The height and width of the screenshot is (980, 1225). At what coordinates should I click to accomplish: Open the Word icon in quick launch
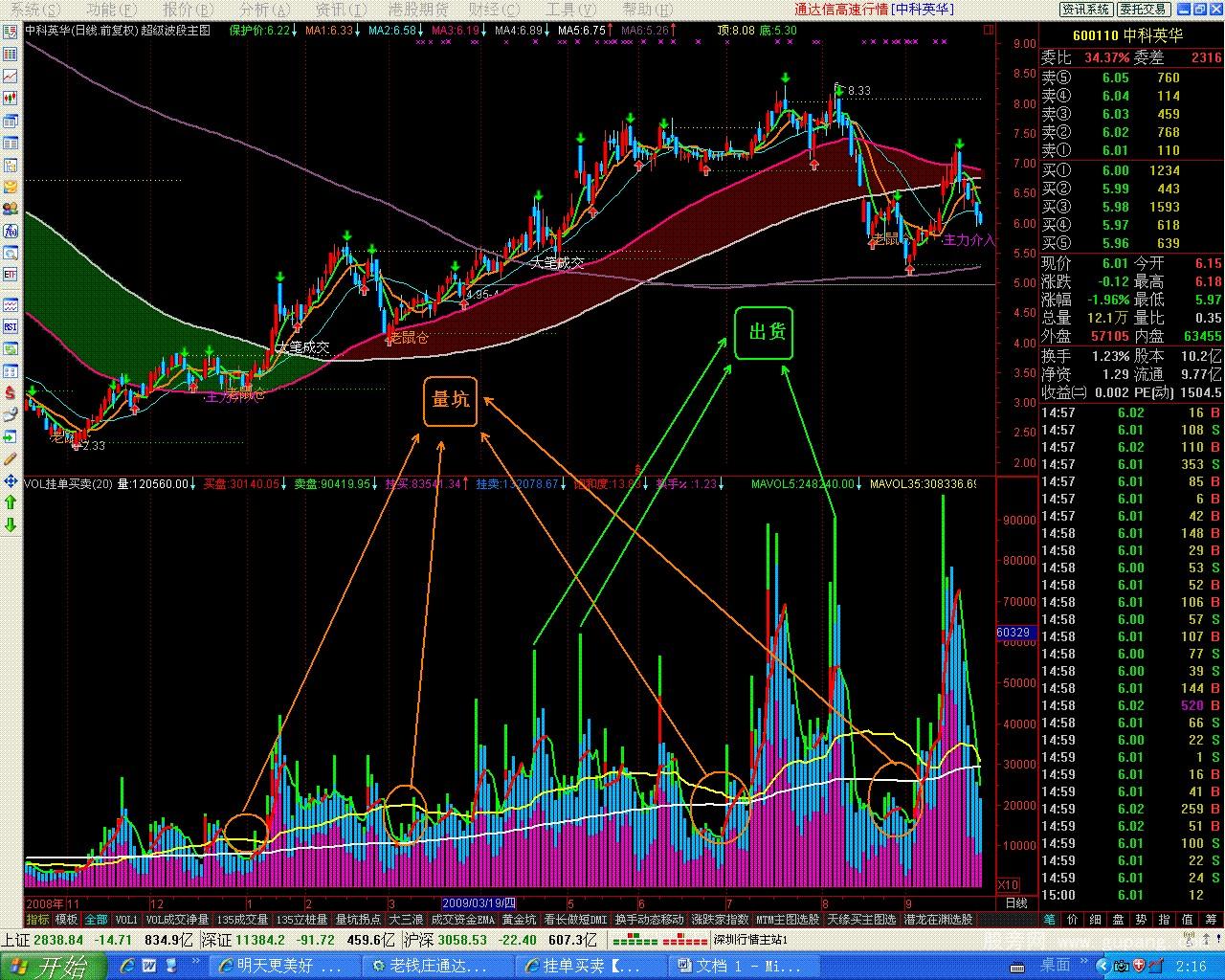tap(149, 966)
